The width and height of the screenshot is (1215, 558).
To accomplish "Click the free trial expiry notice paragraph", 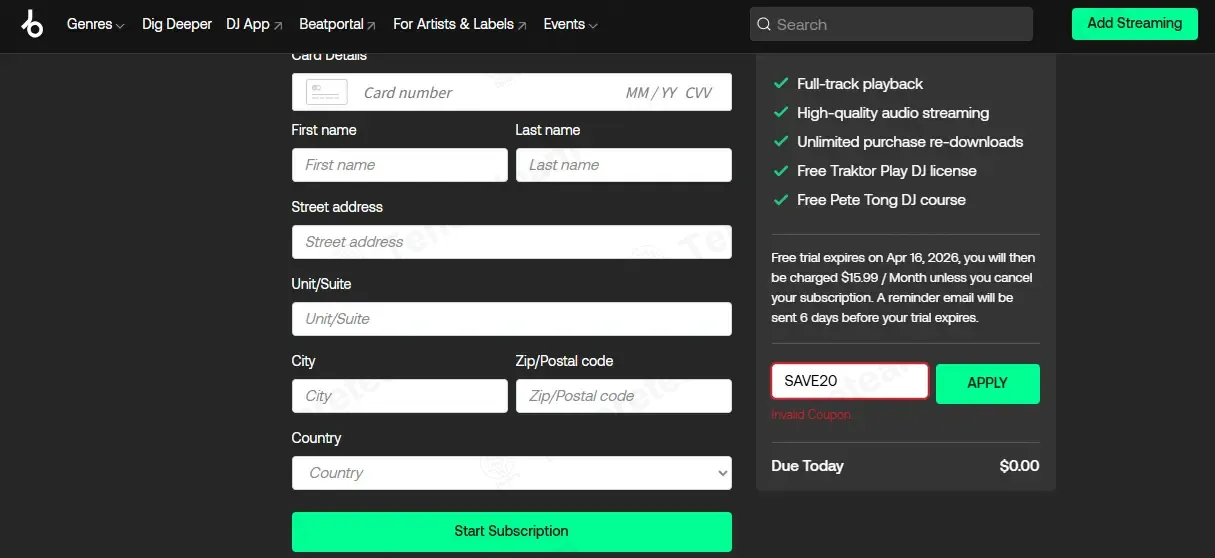I will (903, 288).
